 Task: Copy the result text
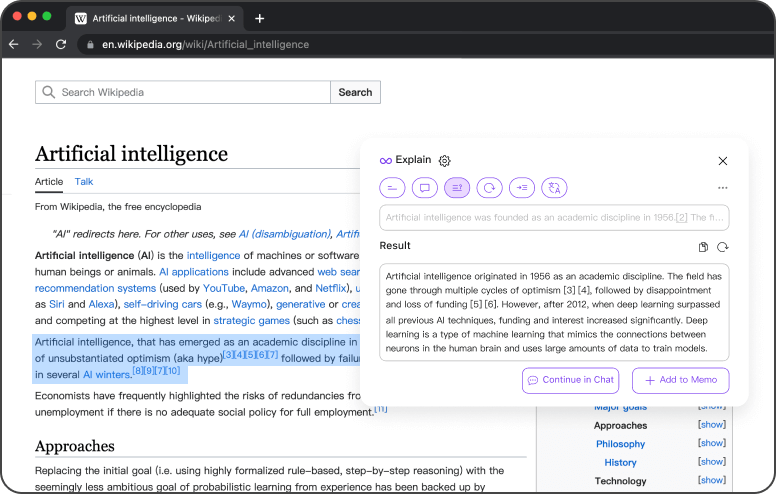tap(703, 247)
